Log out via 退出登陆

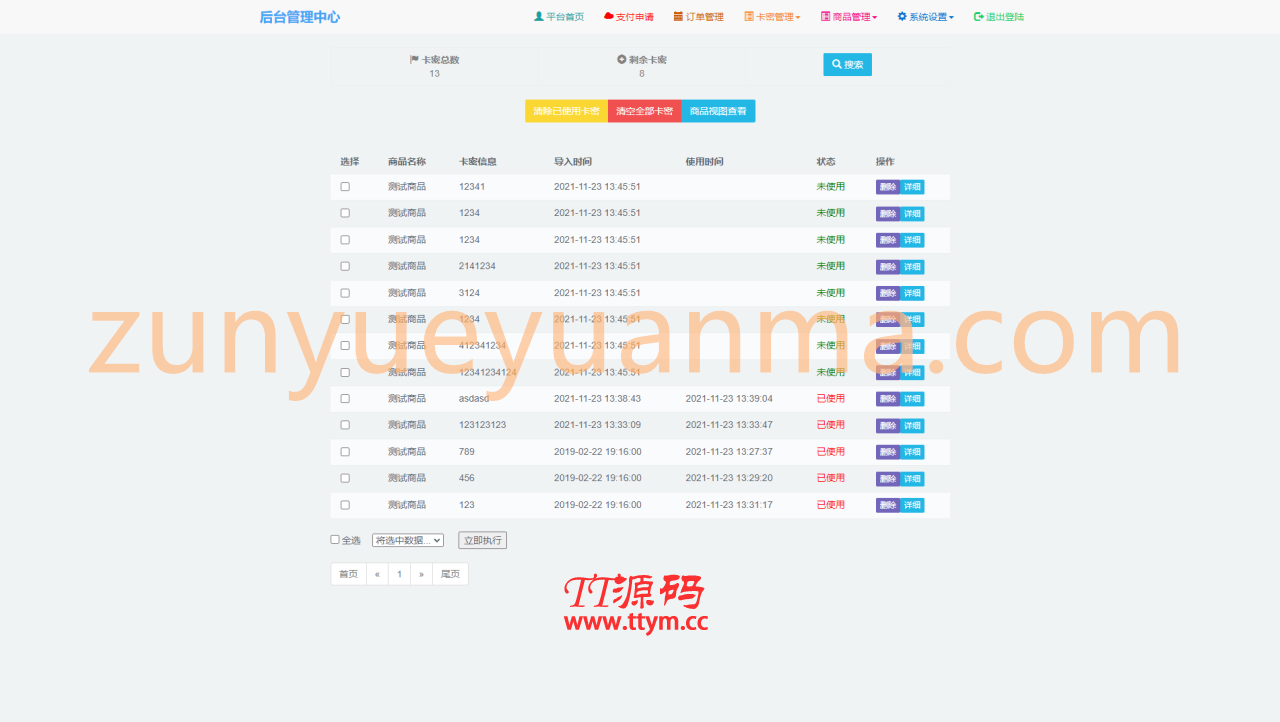click(x=999, y=17)
